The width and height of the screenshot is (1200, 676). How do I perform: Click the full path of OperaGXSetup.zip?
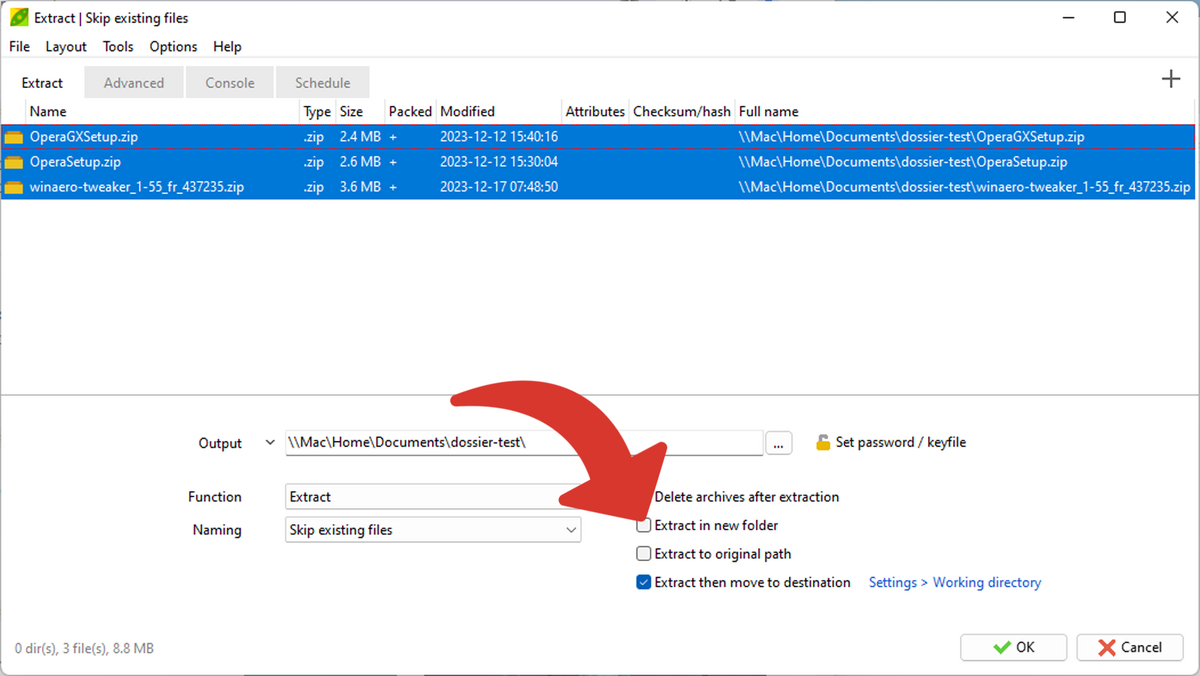click(912, 137)
